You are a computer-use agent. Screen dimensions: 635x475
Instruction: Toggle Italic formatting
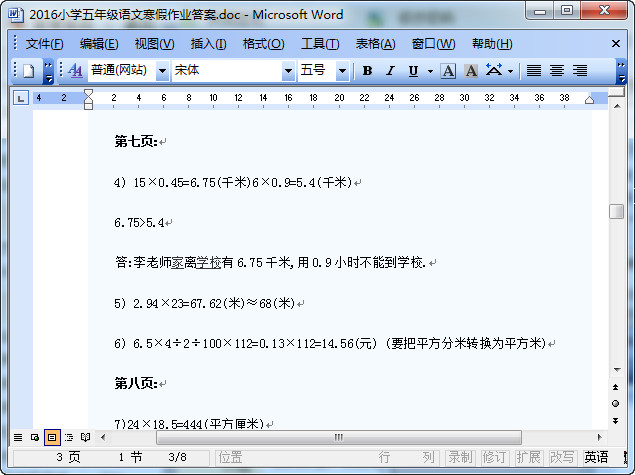(x=389, y=71)
